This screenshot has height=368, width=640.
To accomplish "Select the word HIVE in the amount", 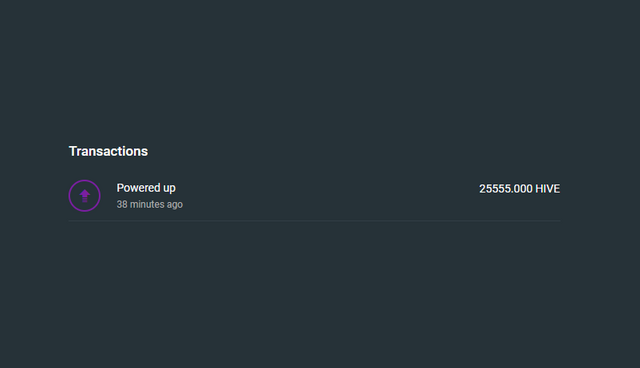I will pos(547,189).
